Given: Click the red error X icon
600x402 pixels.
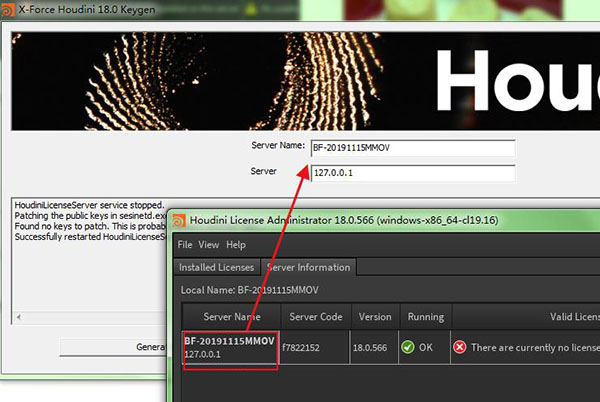Looking at the screenshot, I should [460, 347].
